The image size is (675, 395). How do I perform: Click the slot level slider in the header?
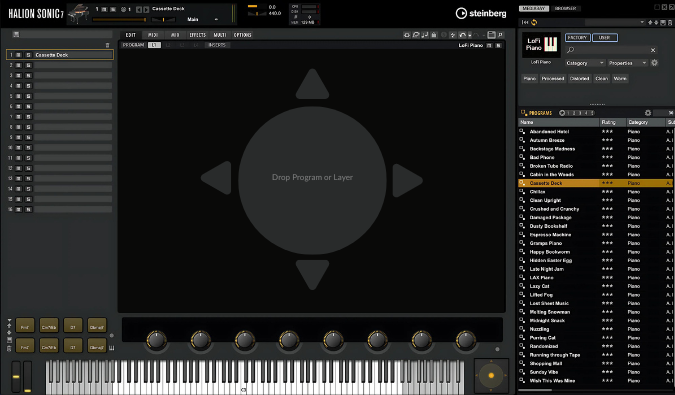click(119, 19)
